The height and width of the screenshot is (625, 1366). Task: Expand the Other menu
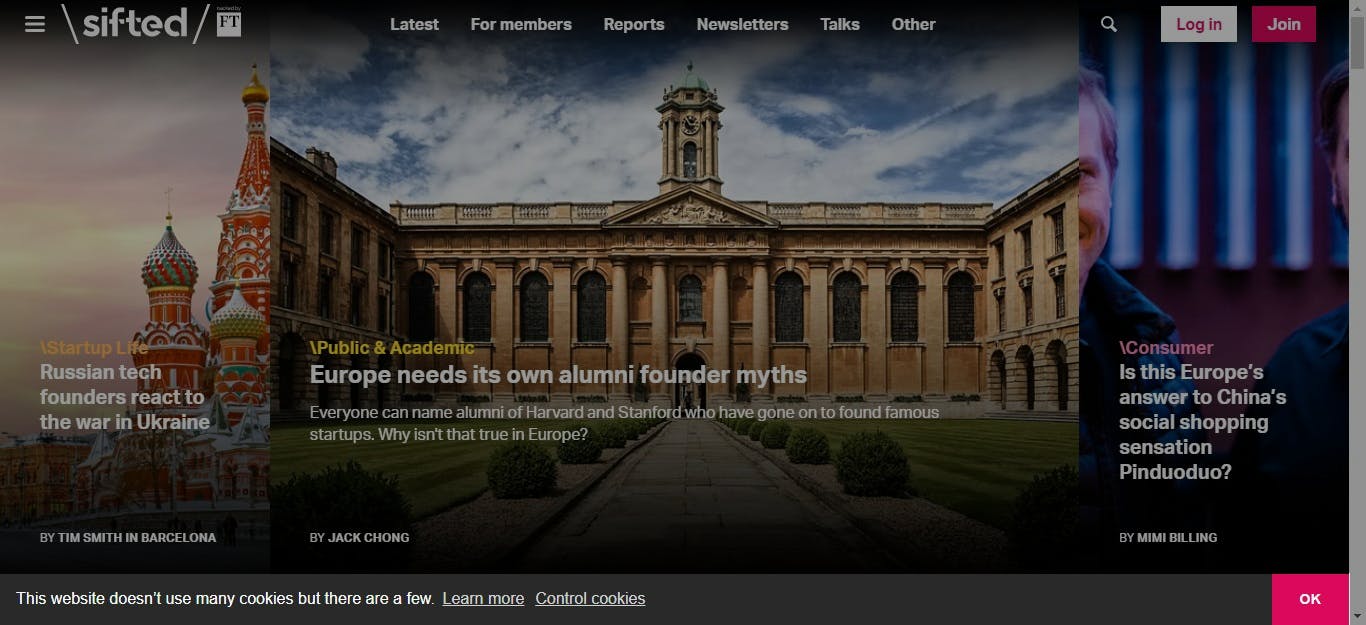pyautogui.click(x=914, y=24)
